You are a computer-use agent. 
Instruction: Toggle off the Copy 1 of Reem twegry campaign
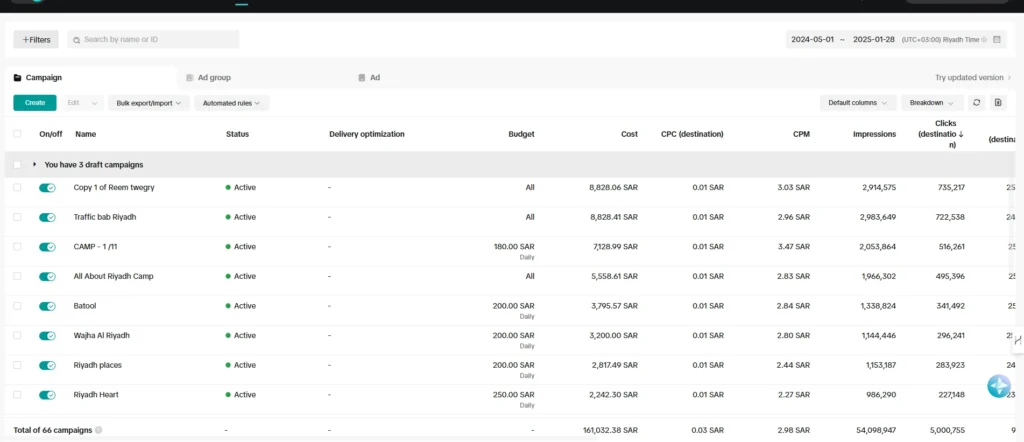click(x=47, y=187)
